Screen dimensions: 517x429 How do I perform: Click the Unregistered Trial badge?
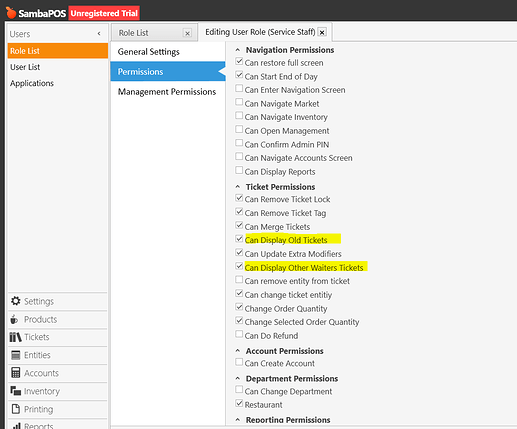(x=104, y=13)
